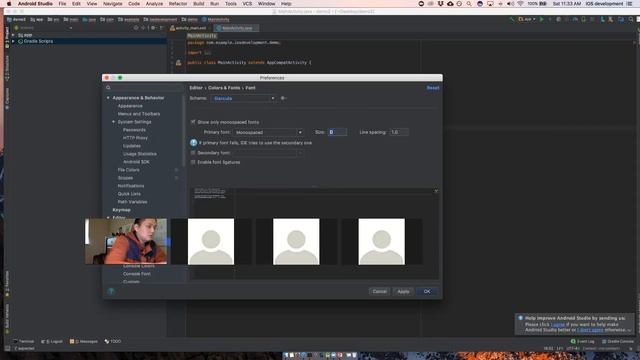Click Gradle Scripts icon in project tree
The image size is (640, 360).
pos(20,41)
